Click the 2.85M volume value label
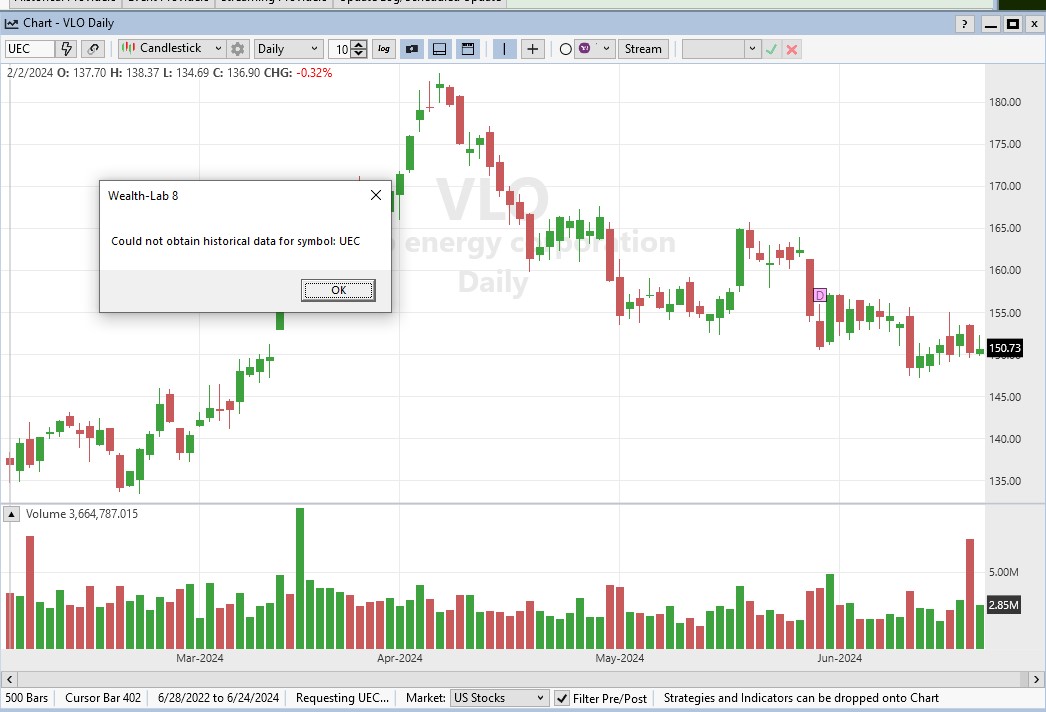The image size is (1046, 712). tap(1003, 605)
